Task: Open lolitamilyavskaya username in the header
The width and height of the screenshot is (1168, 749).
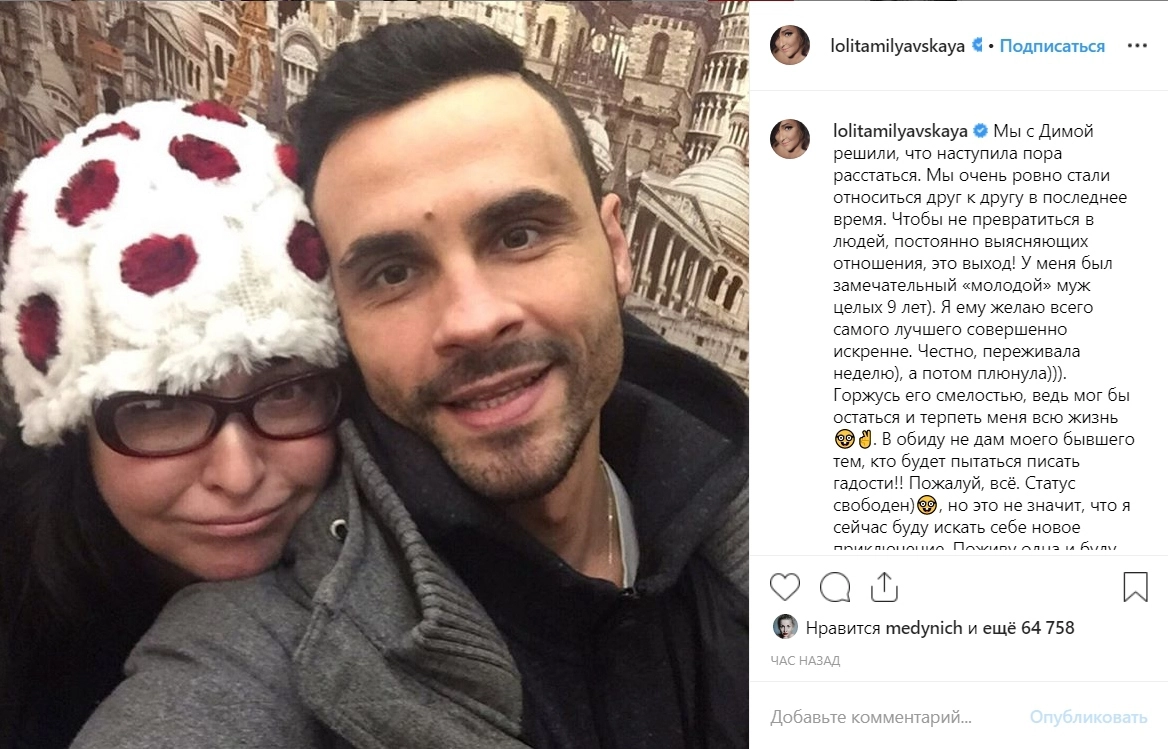Action: [898, 46]
